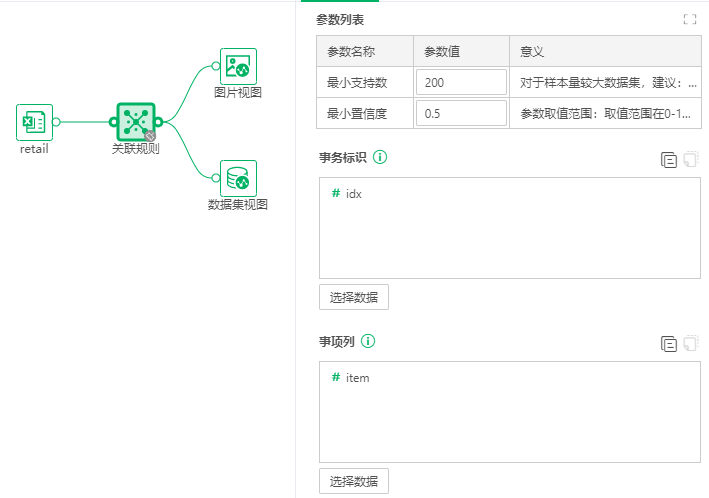Open the 数据集视图 node
Viewport: 709px width, 498px height.
[238, 178]
